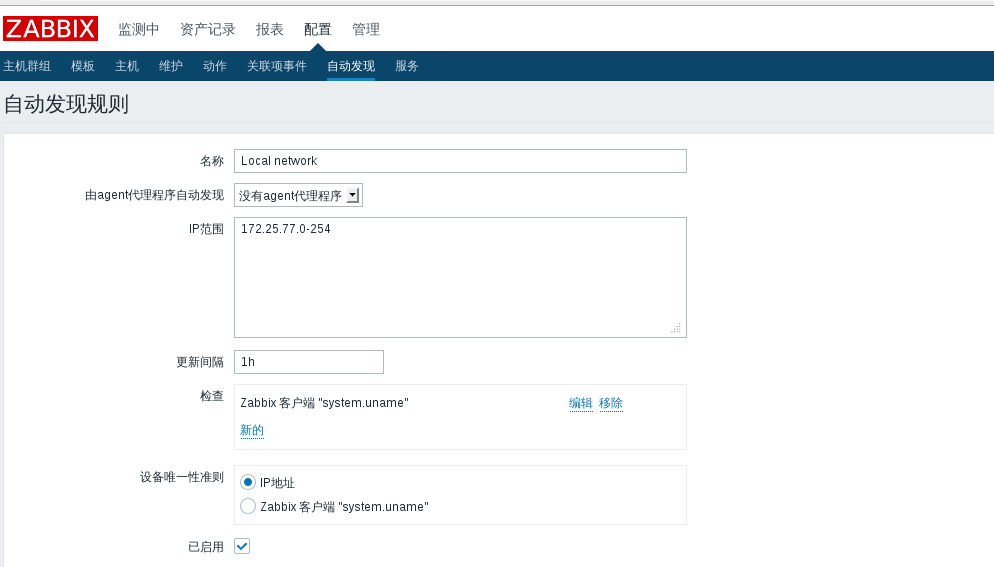Click the 设备唯一性准则 label

click(182, 477)
